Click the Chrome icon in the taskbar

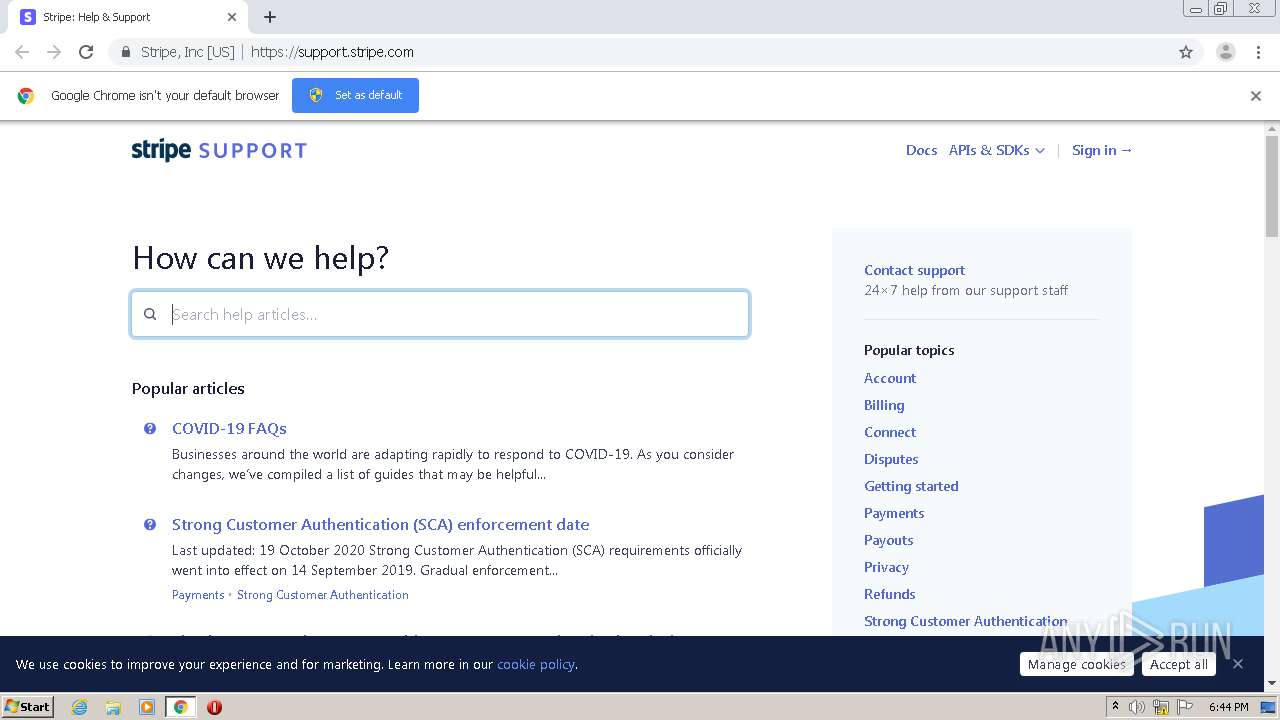pos(181,707)
